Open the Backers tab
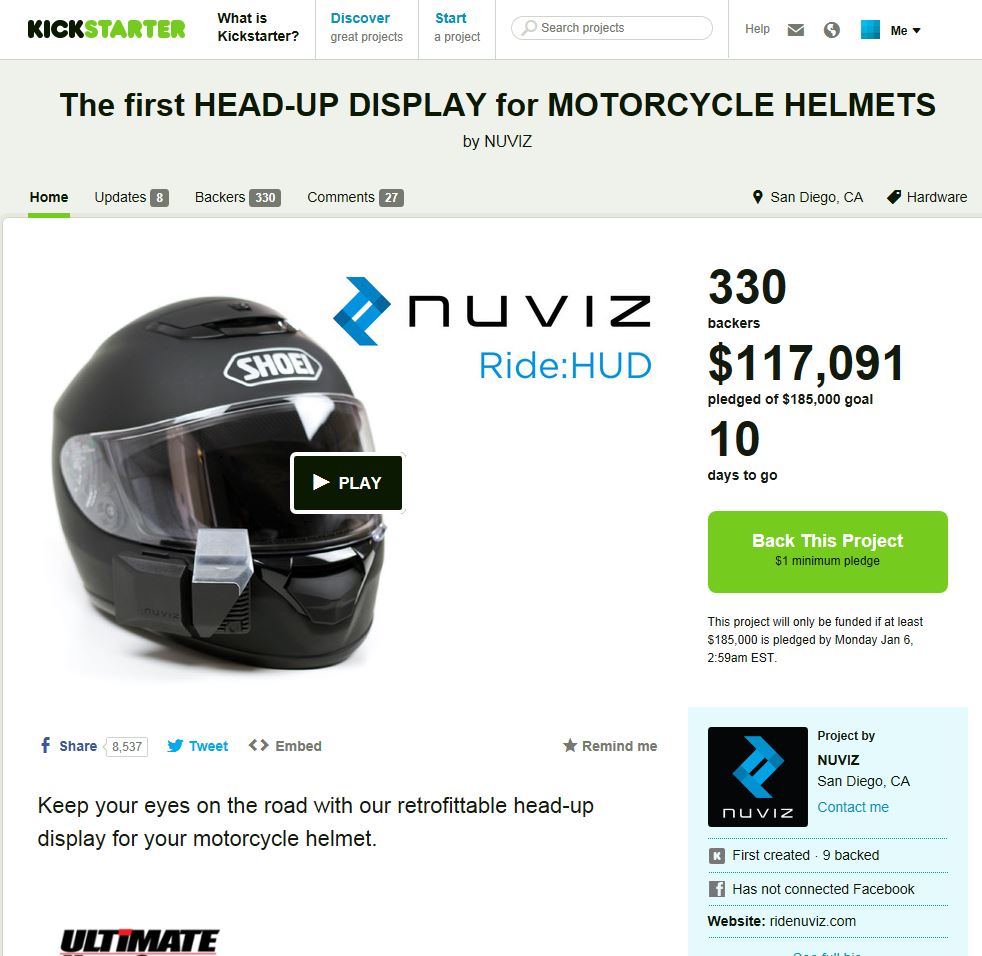Viewport: 982px width, 956px height. pos(237,197)
